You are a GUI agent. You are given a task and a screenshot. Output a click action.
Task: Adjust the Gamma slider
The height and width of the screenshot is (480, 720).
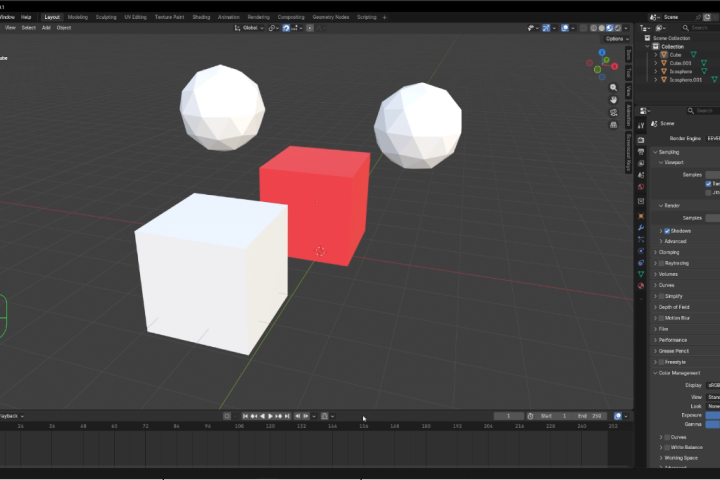point(713,424)
